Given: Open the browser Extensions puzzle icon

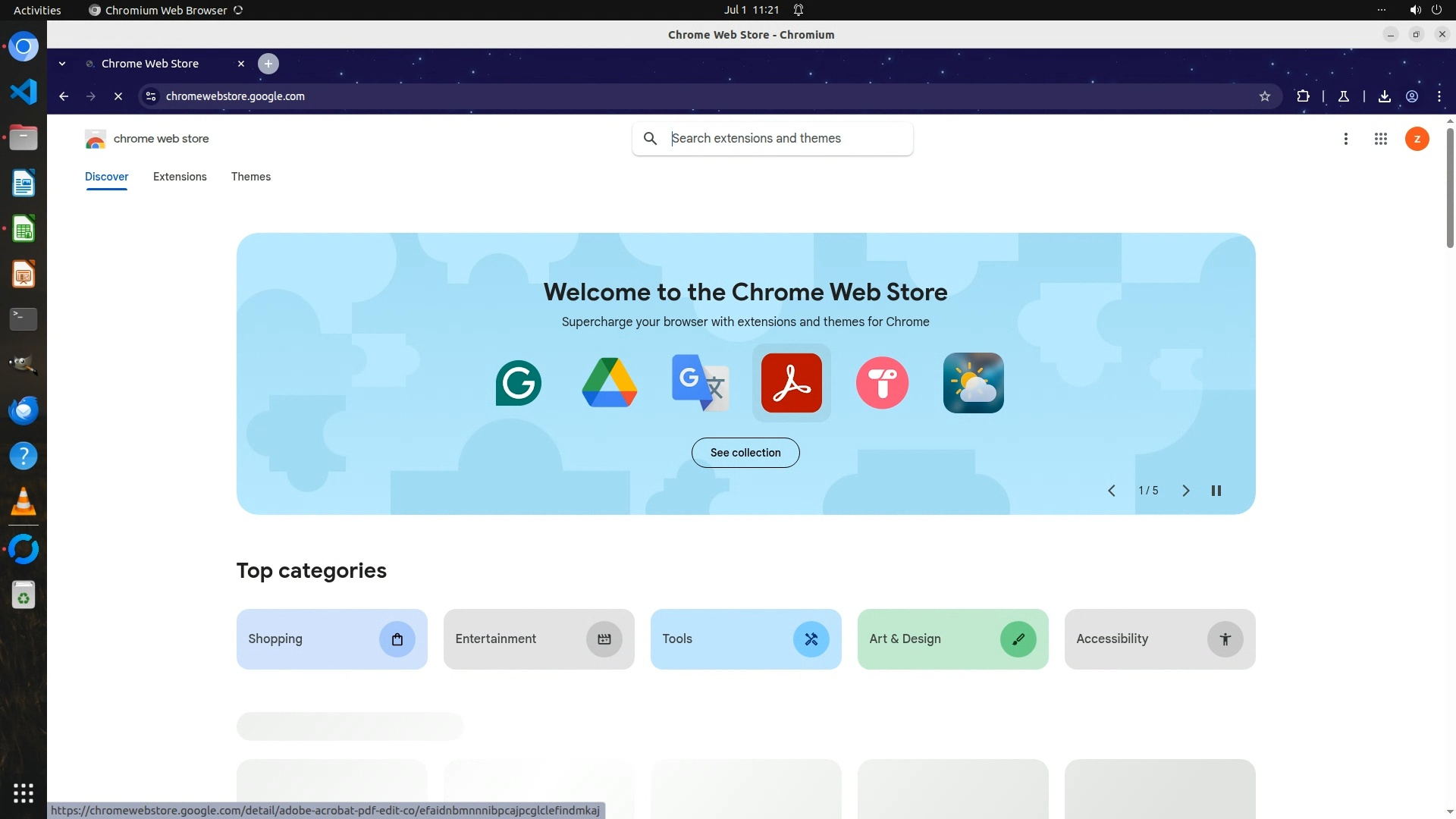Looking at the screenshot, I should coord(1303,96).
